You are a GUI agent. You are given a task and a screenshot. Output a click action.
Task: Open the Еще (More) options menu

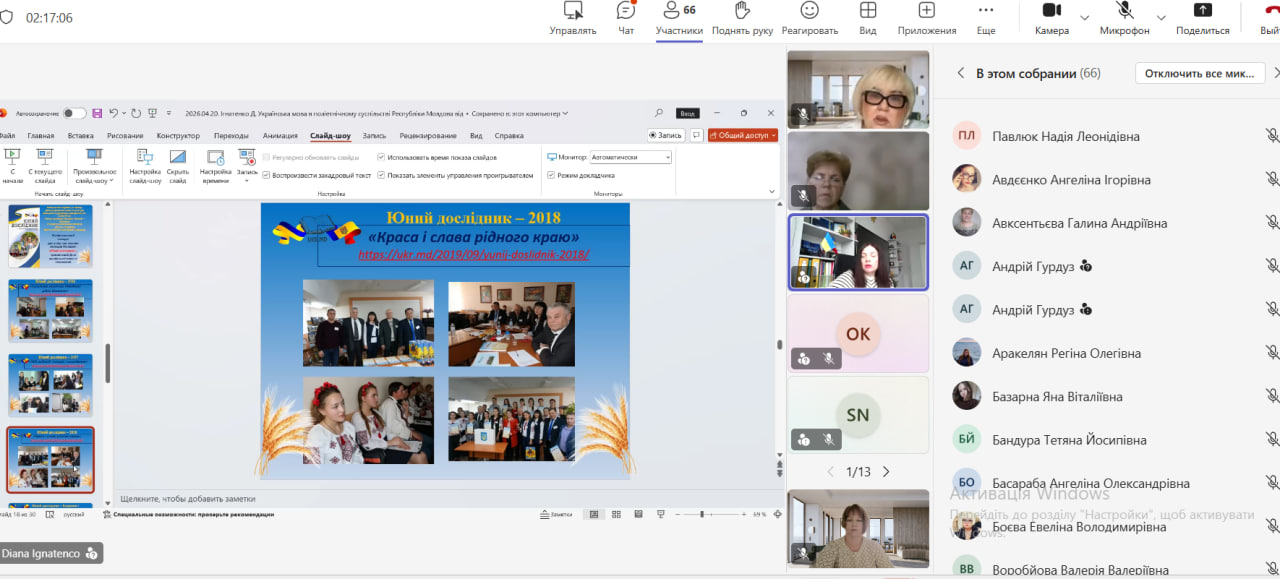[x=986, y=11]
